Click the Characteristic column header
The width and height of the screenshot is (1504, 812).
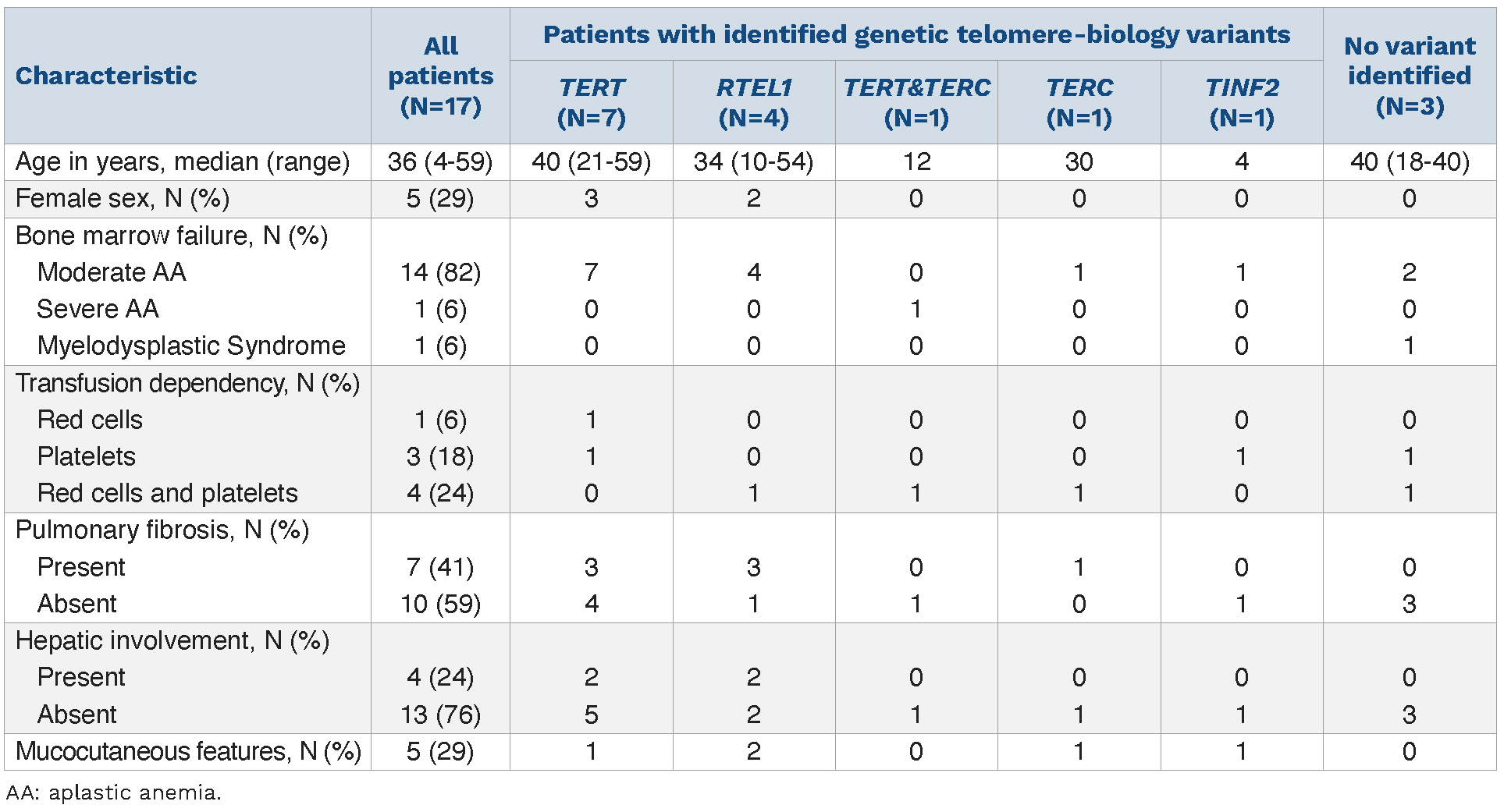coord(106,76)
